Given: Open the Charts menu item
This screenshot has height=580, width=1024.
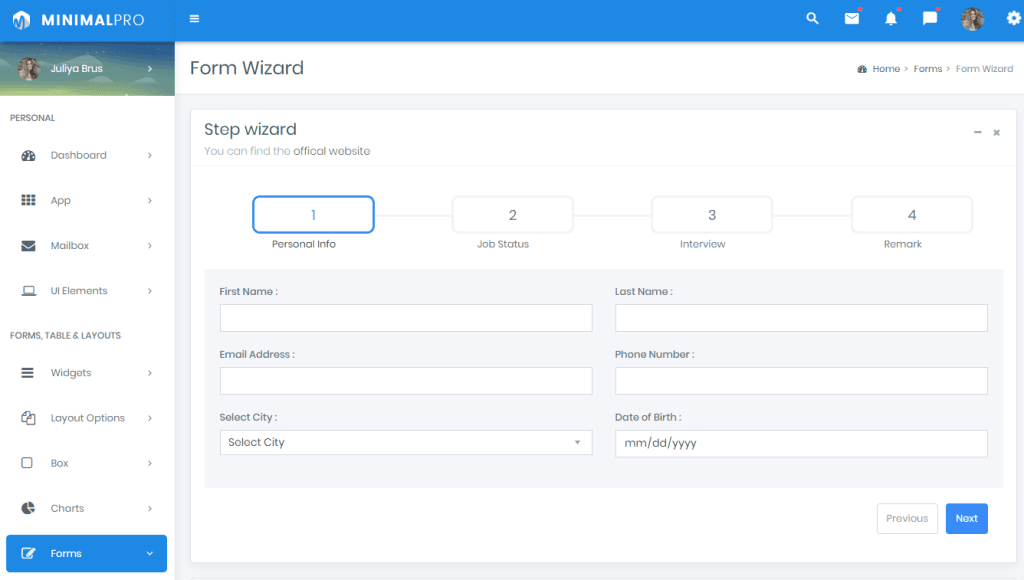Looking at the screenshot, I should coord(87,508).
